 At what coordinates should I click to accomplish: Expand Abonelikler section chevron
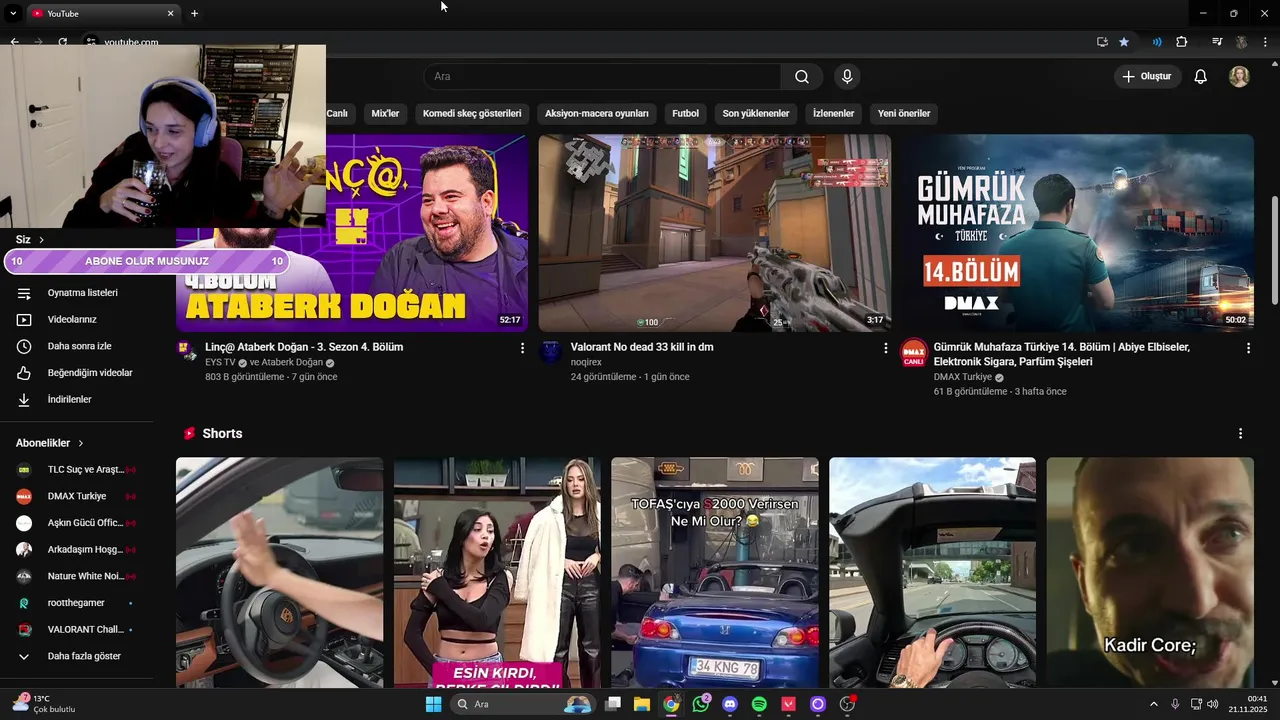point(81,443)
